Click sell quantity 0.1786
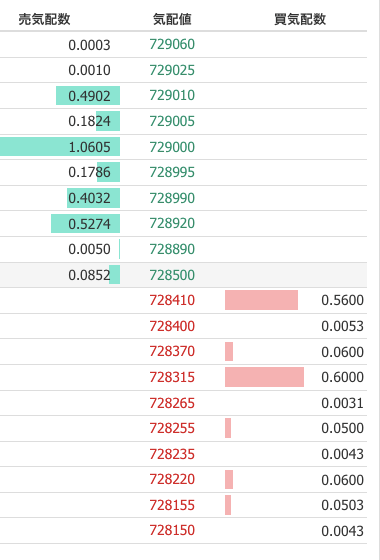380x560 pixels. click(x=89, y=172)
